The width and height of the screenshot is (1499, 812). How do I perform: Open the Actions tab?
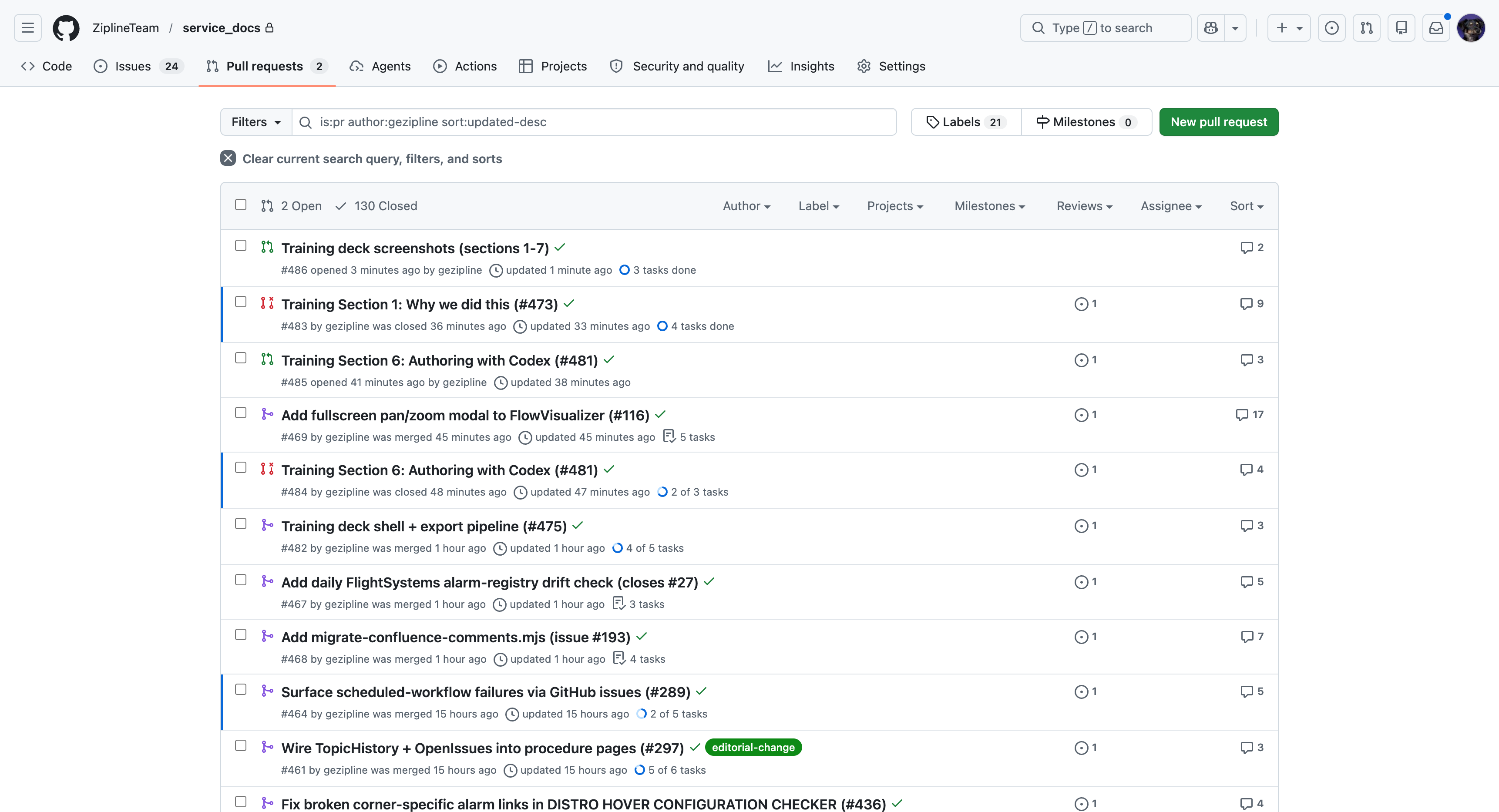[464, 66]
